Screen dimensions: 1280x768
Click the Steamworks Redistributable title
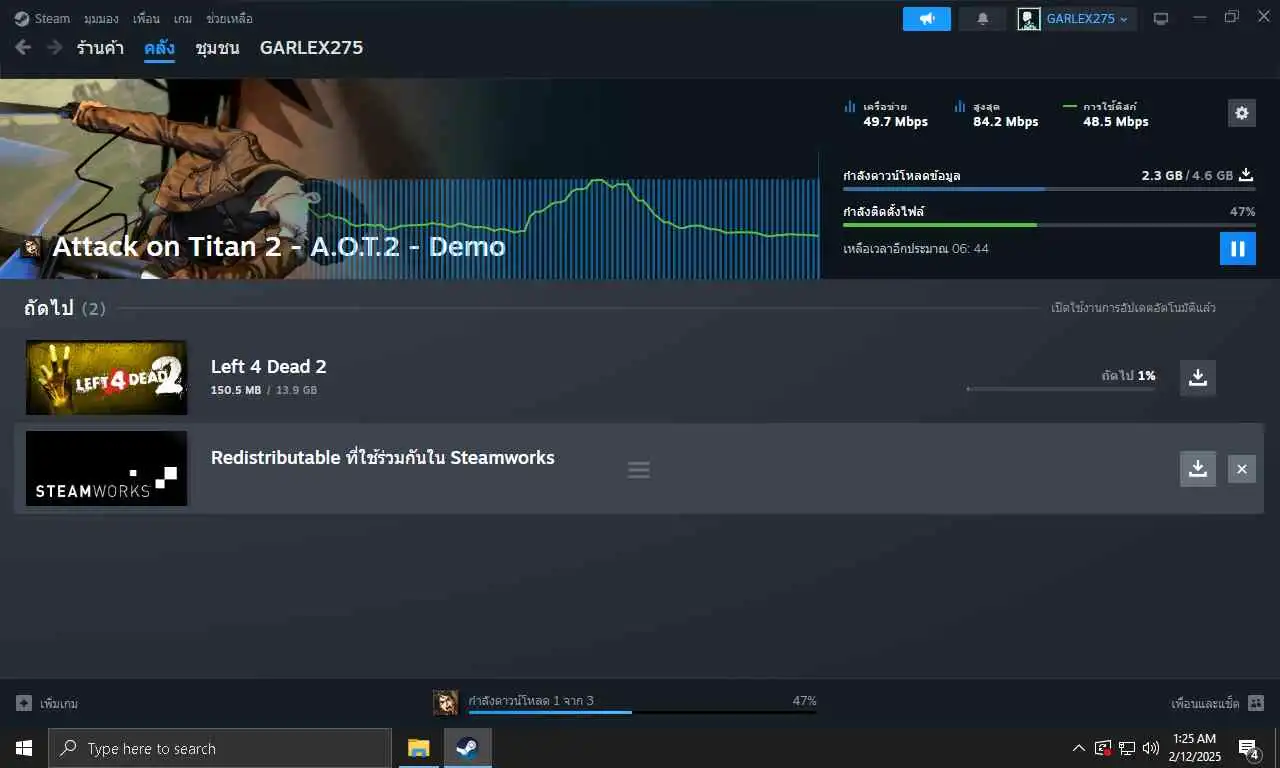pyautogui.click(x=383, y=458)
